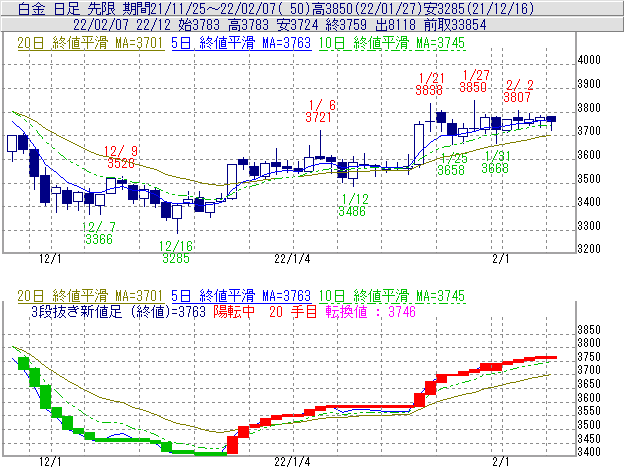The image size is (624, 475).
Task: Click the 始3783 opening value
Action: [199, 25]
